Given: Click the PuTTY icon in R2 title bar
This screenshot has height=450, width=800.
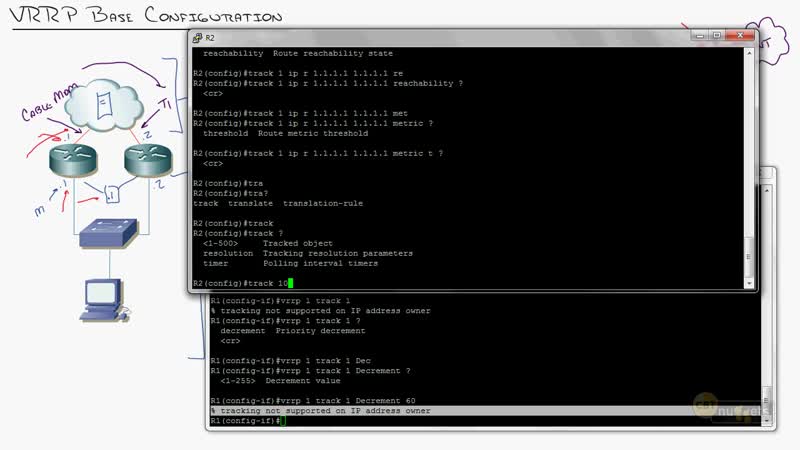Looking at the screenshot, I should click(197, 38).
